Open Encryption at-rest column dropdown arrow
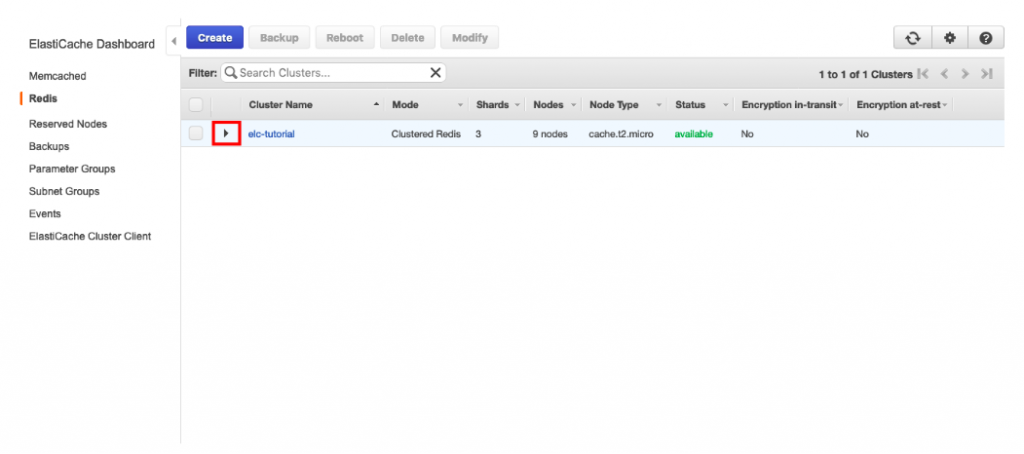1024x454 pixels. (944, 105)
